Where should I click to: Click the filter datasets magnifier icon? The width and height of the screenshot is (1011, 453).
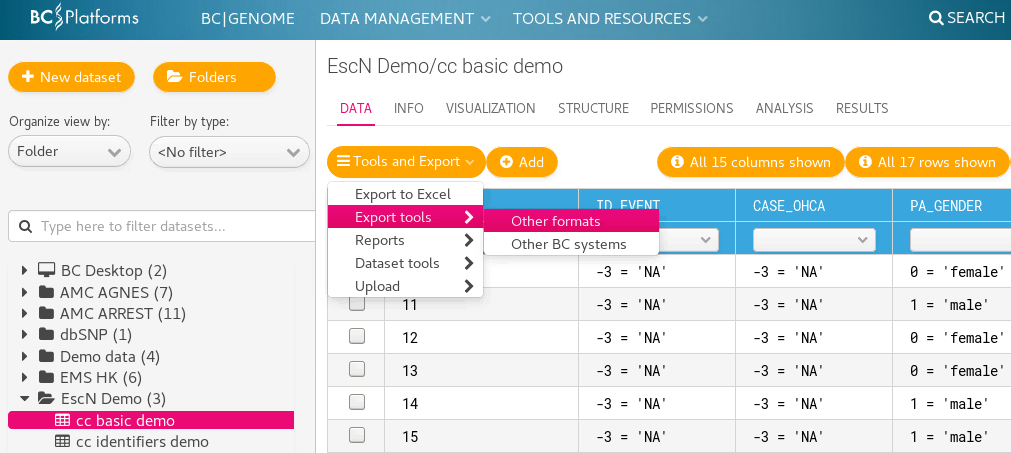click(x=26, y=227)
